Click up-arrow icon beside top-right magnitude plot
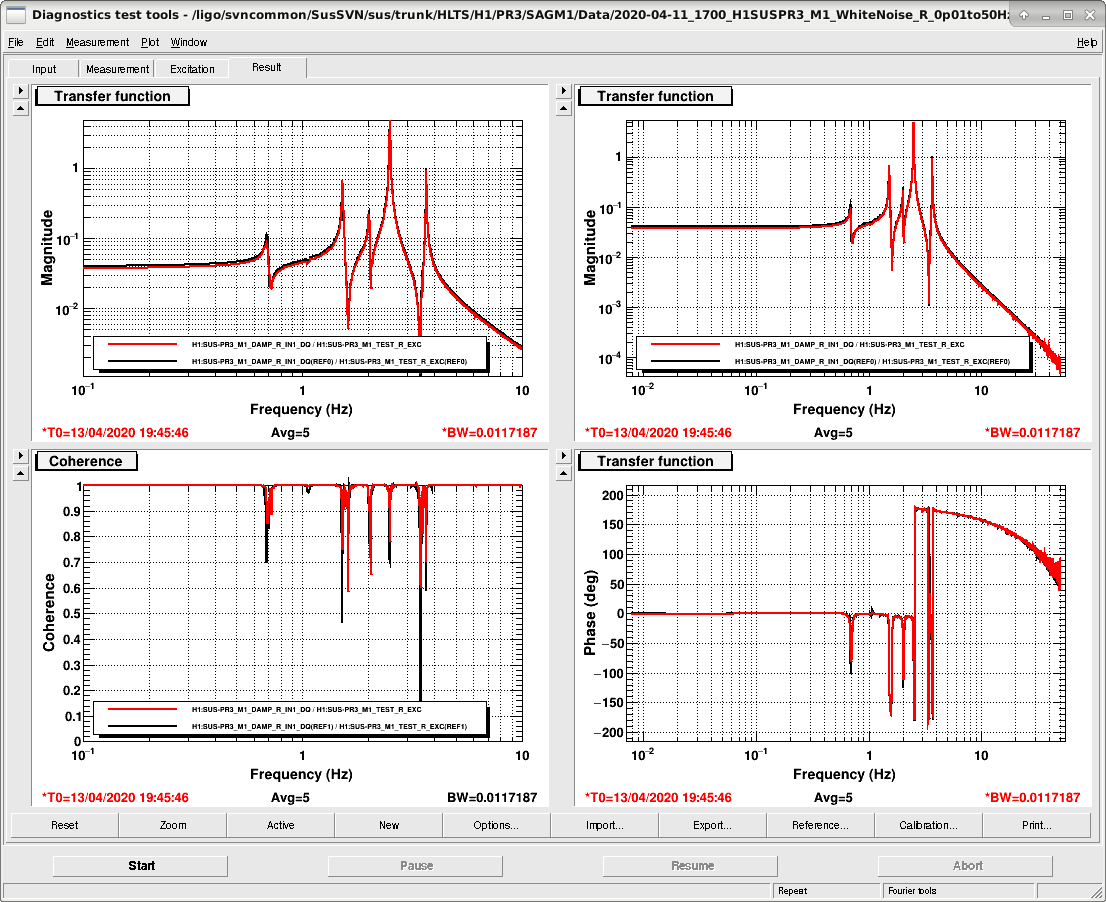Image resolution: width=1106 pixels, height=902 pixels. 563,109
